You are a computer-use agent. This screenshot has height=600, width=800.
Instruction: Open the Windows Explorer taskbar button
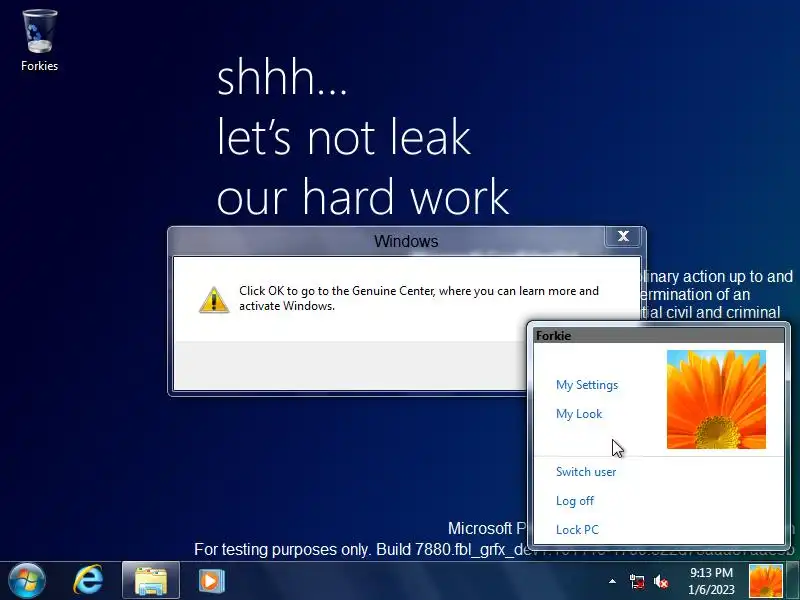[x=151, y=581]
